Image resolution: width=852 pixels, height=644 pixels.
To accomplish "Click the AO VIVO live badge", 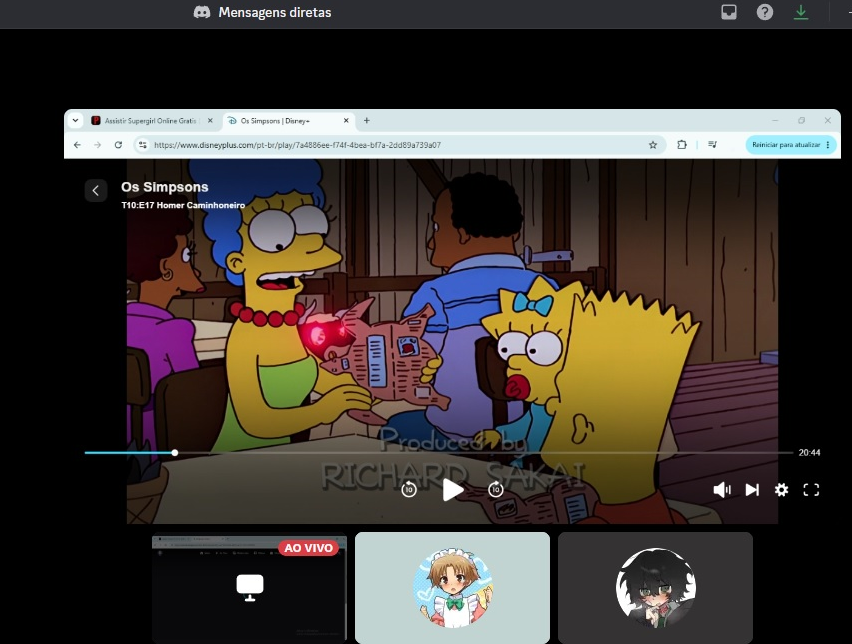I will pos(309,548).
